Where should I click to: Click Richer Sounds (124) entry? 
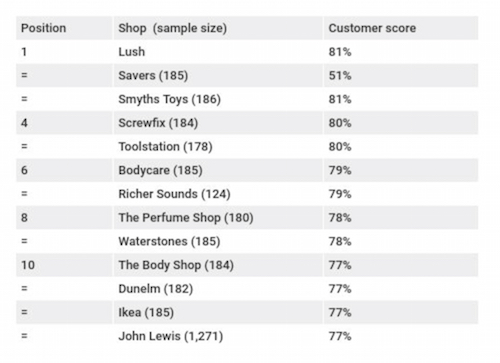click(174, 194)
